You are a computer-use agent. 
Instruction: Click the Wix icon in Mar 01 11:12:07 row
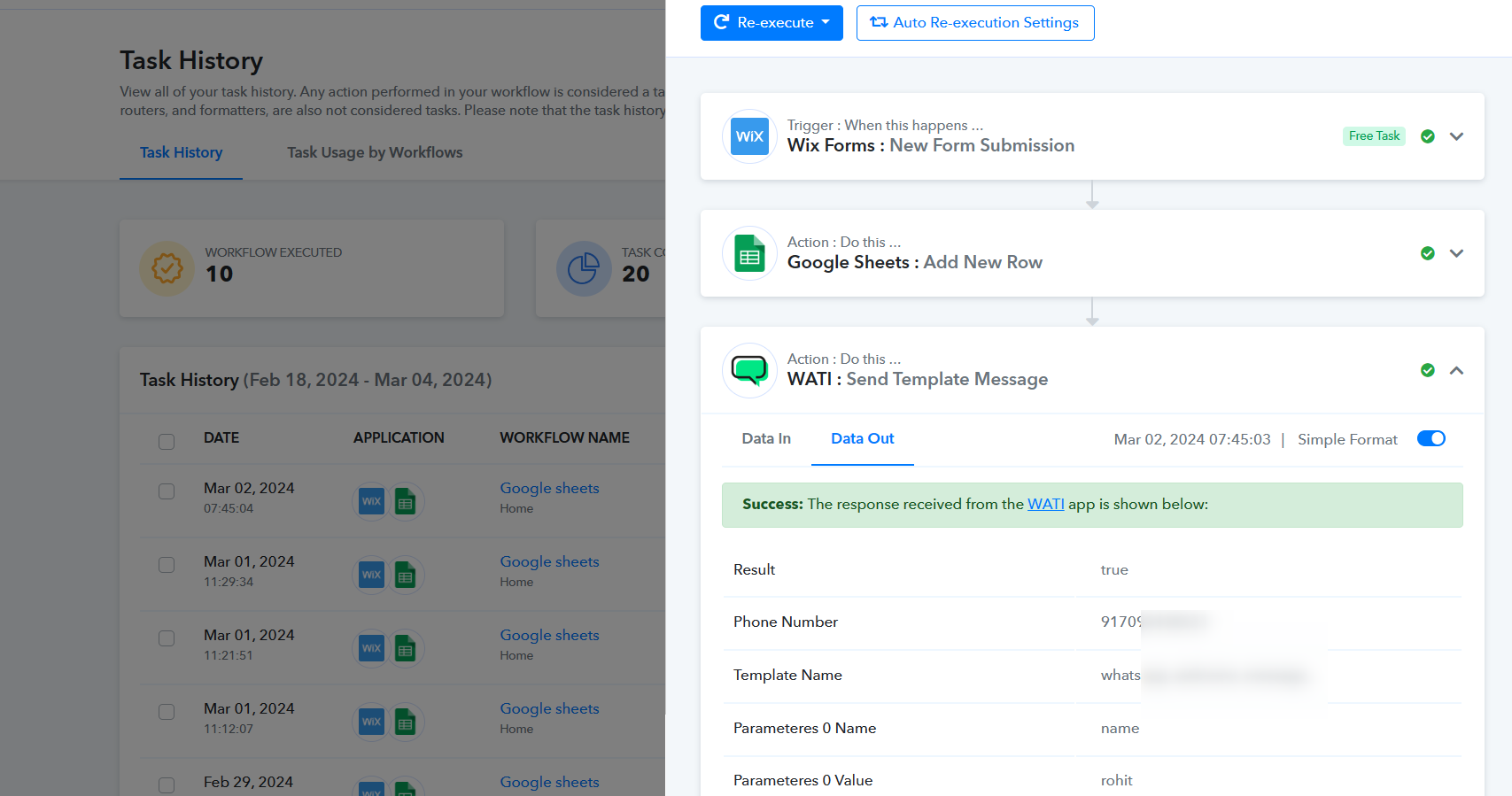click(x=371, y=723)
